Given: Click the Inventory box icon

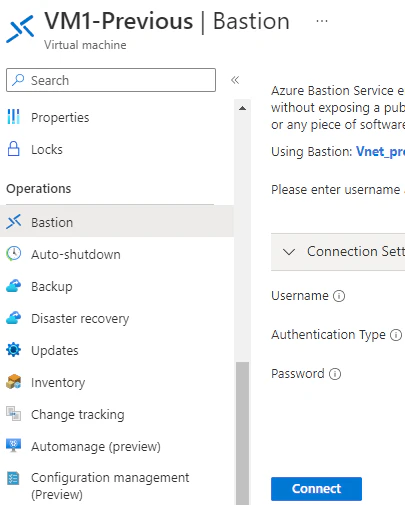Looking at the screenshot, I should click(14, 382).
